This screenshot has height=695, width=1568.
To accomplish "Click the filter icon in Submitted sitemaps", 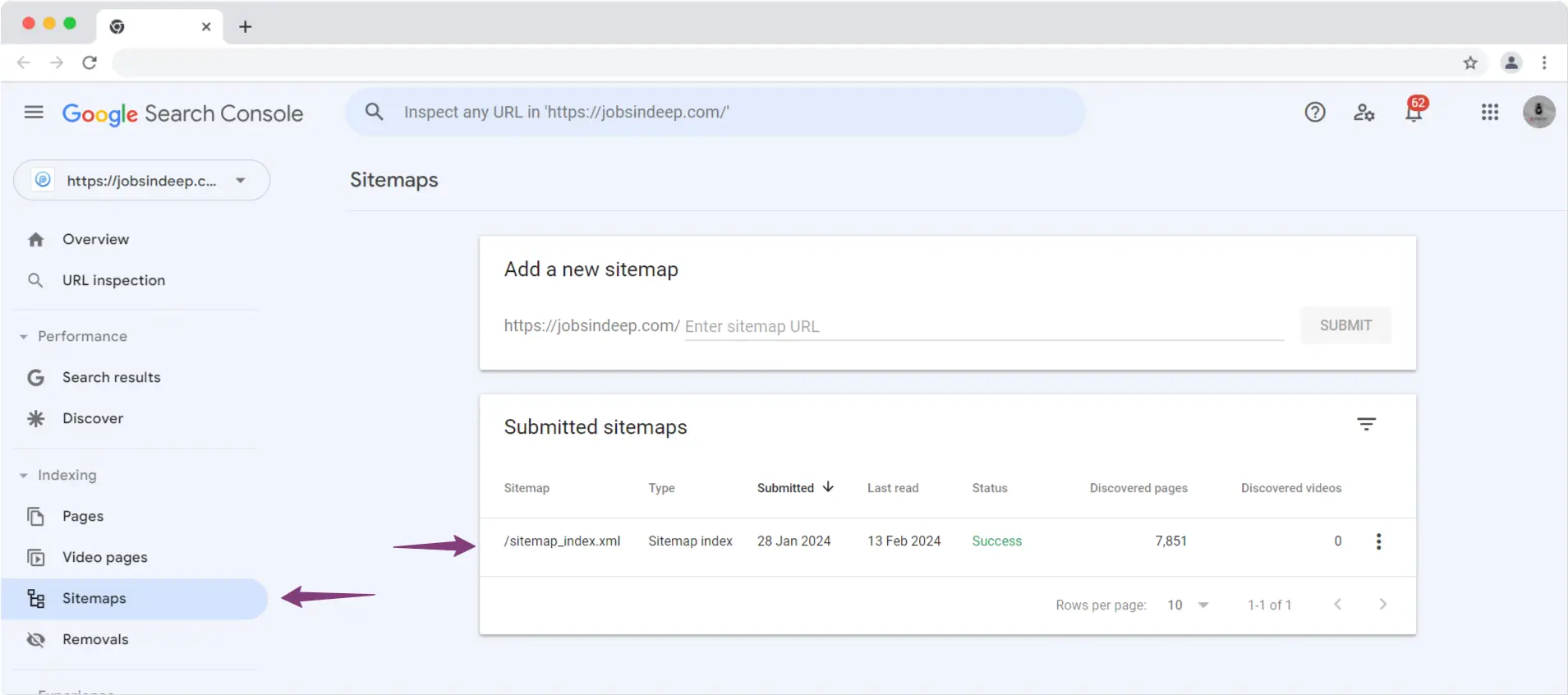I will [x=1366, y=425].
